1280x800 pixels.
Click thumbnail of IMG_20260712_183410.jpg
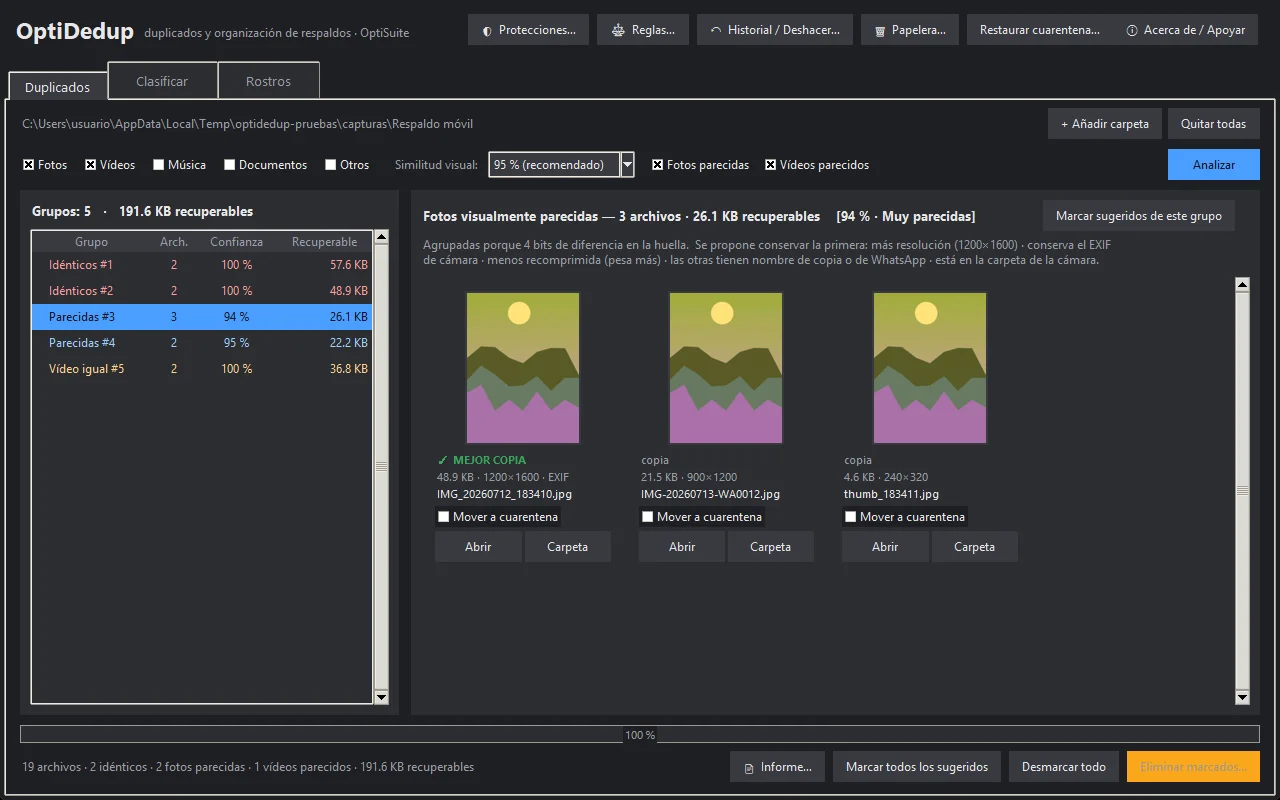coord(523,368)
